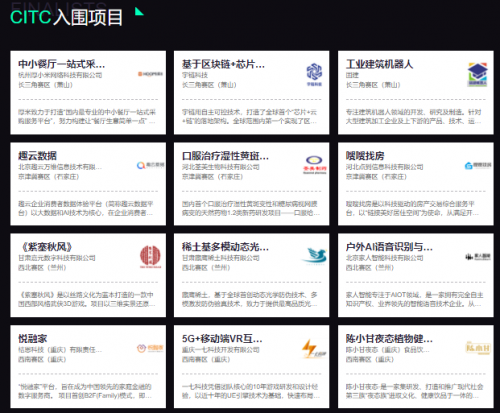The height and width of the screenshot is (413, 500).
Task: Open the 悦融家 project title
Action: pyautogui.click(x=33, y=339)
